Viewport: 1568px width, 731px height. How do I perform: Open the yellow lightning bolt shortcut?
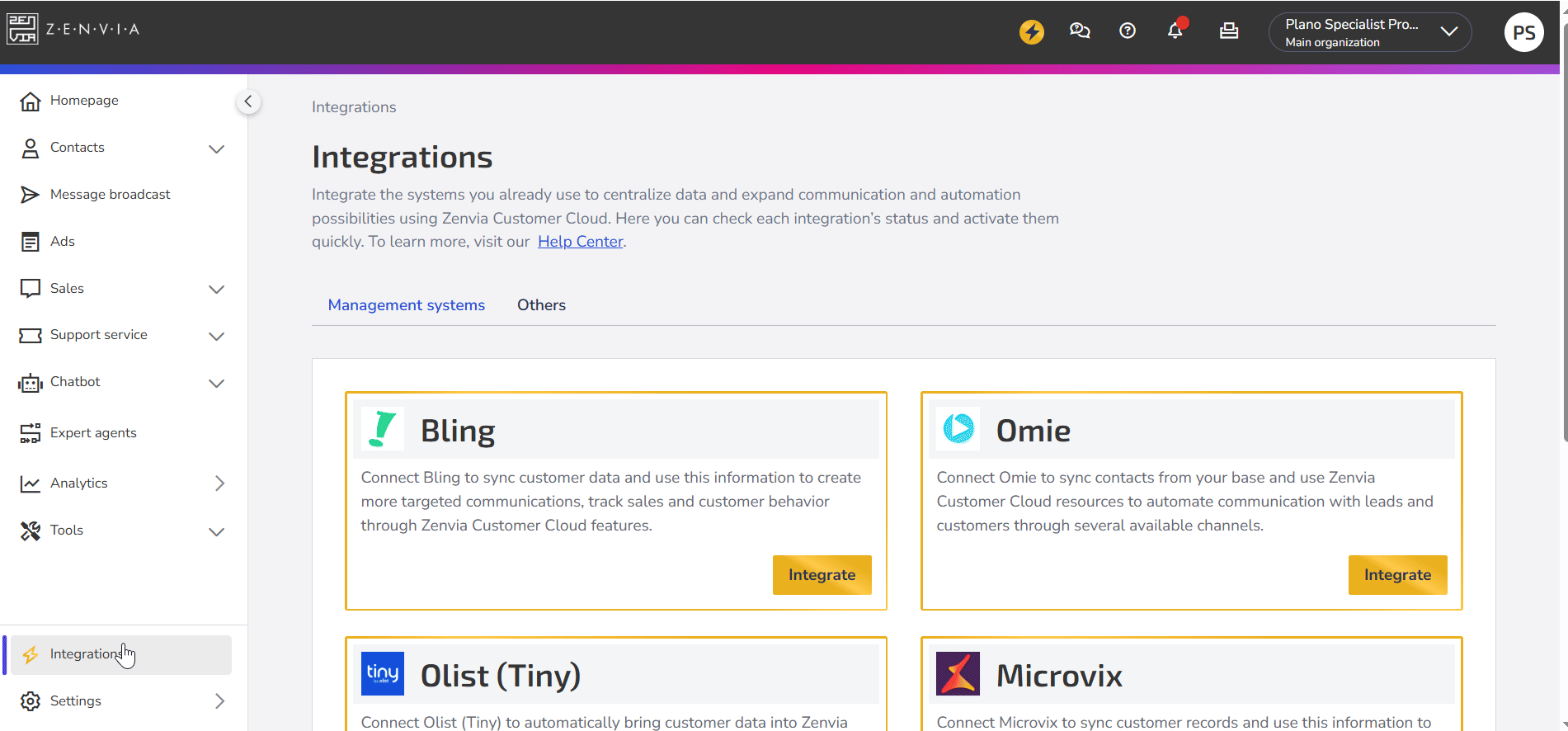tap(1031, 31)
